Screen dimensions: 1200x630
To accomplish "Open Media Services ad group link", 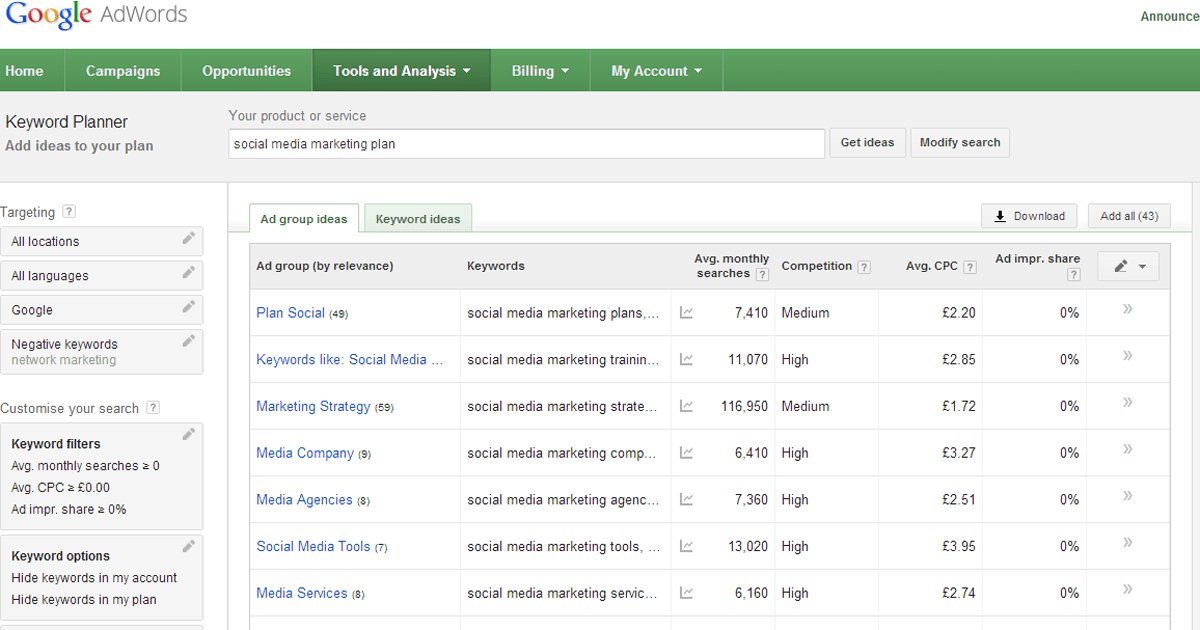I will pyautogui.click(x=302, y=593).
